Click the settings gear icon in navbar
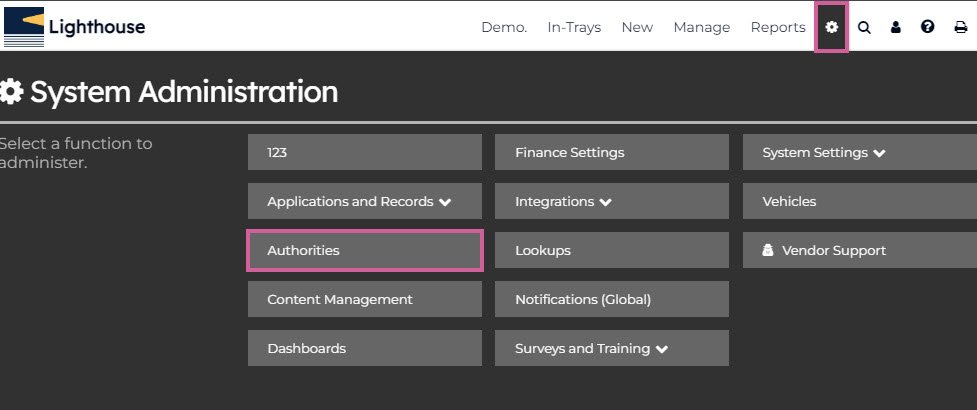The image size is (977, 410). pos(831,27)
